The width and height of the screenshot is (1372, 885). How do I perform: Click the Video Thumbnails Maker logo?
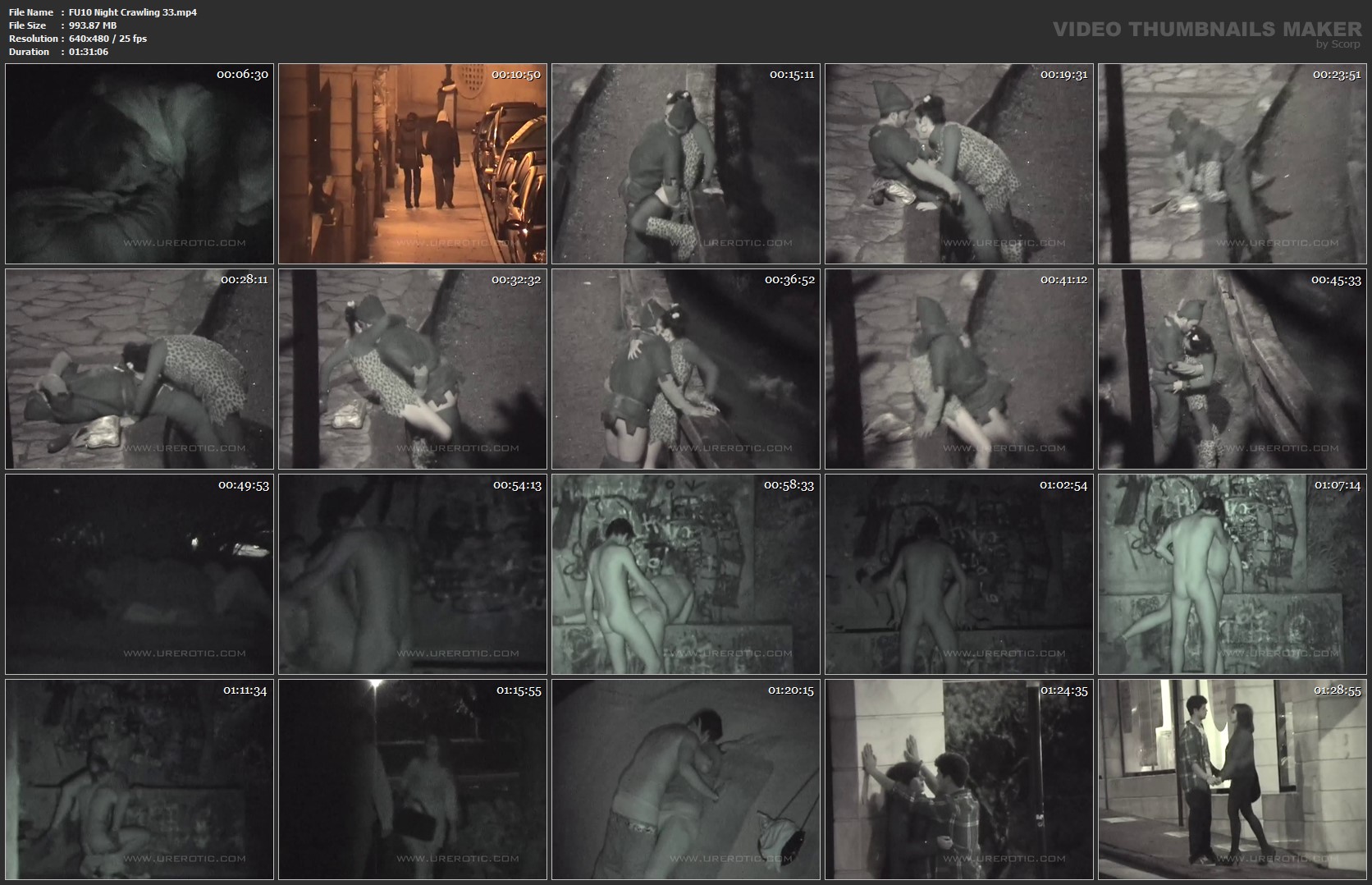pos(1206,29)
